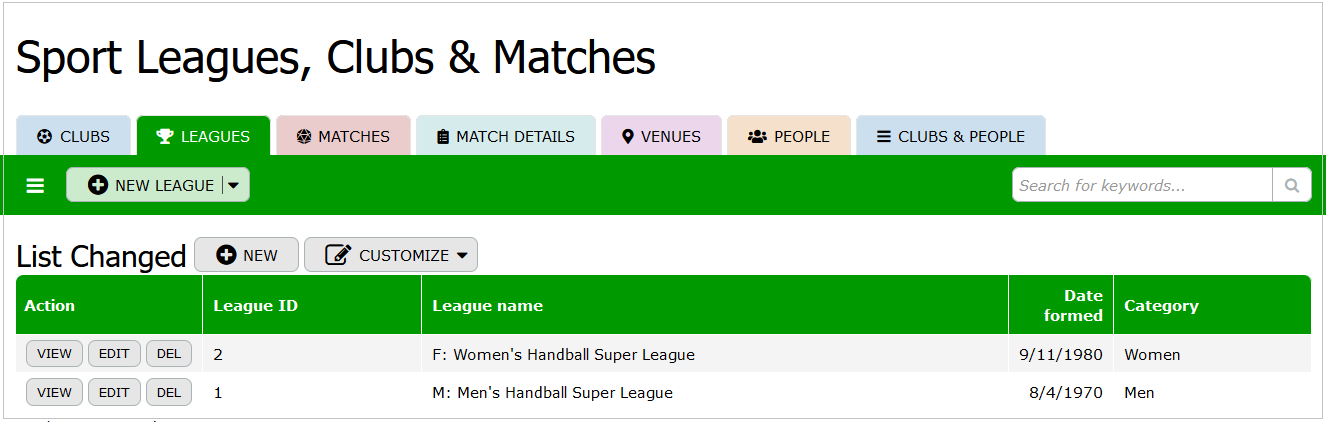Open the People tab
The height and width of the screenshot is (422, 1326).
[788, 137]
